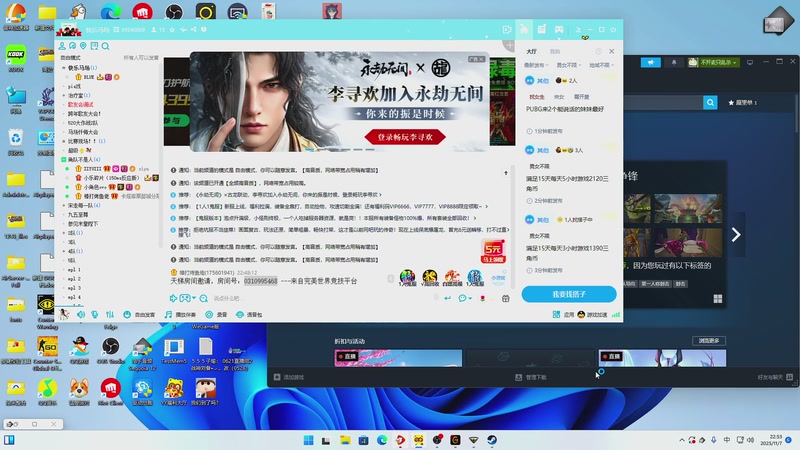Click the Steam wishlist star link

(742, 103)
